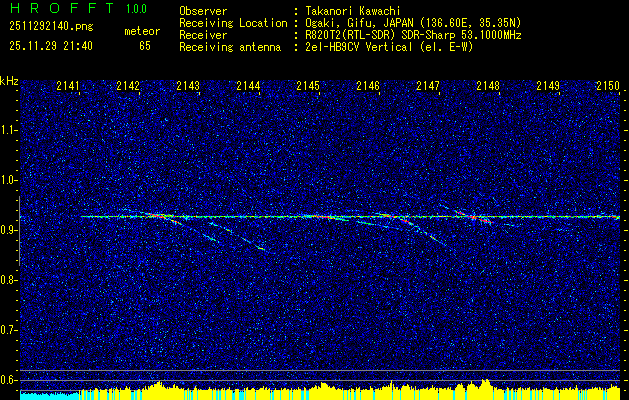Click time marker 2145
Screen dimensions: 629x400
point(308,85)
